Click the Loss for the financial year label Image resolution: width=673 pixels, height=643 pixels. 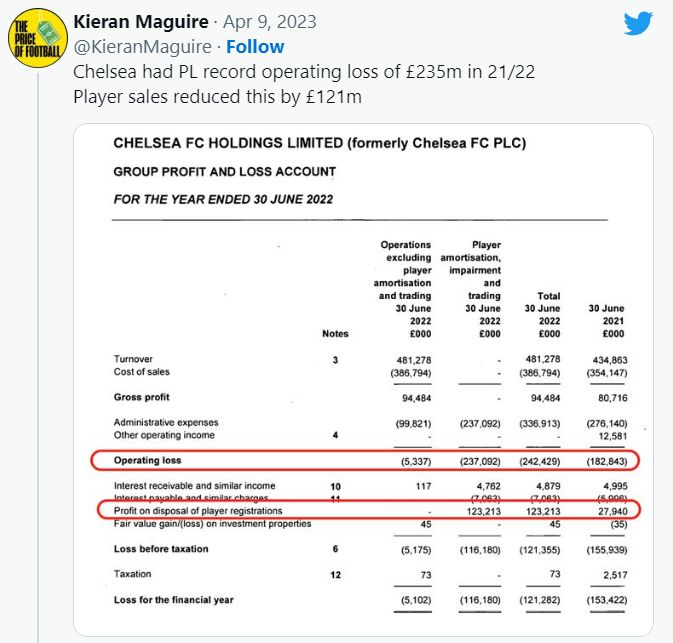tap(176, 599)
